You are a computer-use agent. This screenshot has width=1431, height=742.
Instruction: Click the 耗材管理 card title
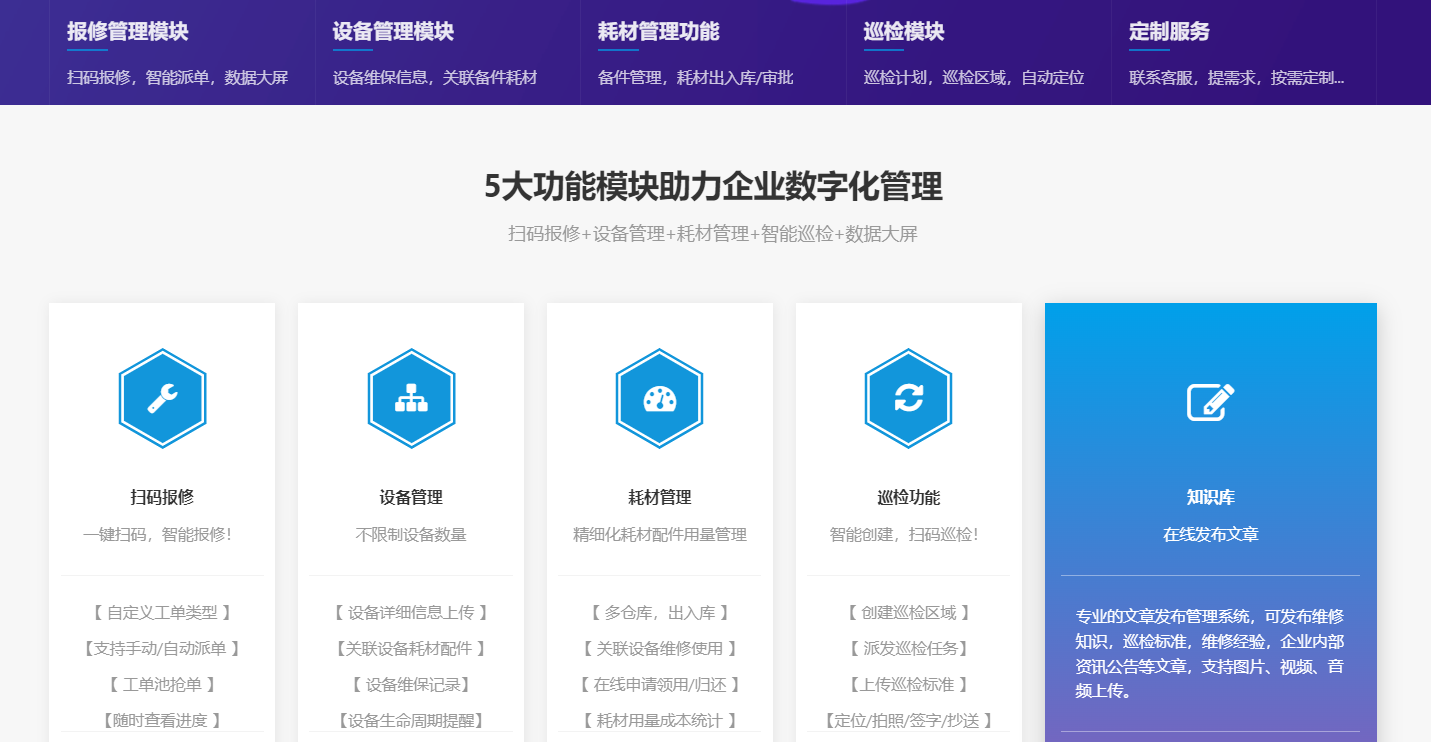(660, 497)
